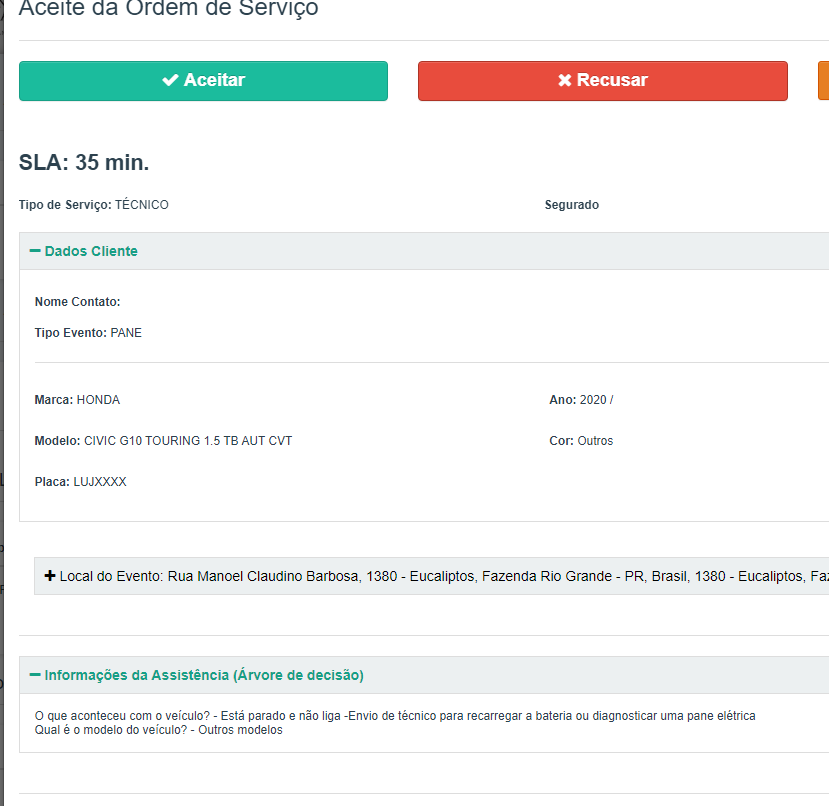Collapse the Dados Cliente section title
The image size is (829, 806).
pos(91,251)
